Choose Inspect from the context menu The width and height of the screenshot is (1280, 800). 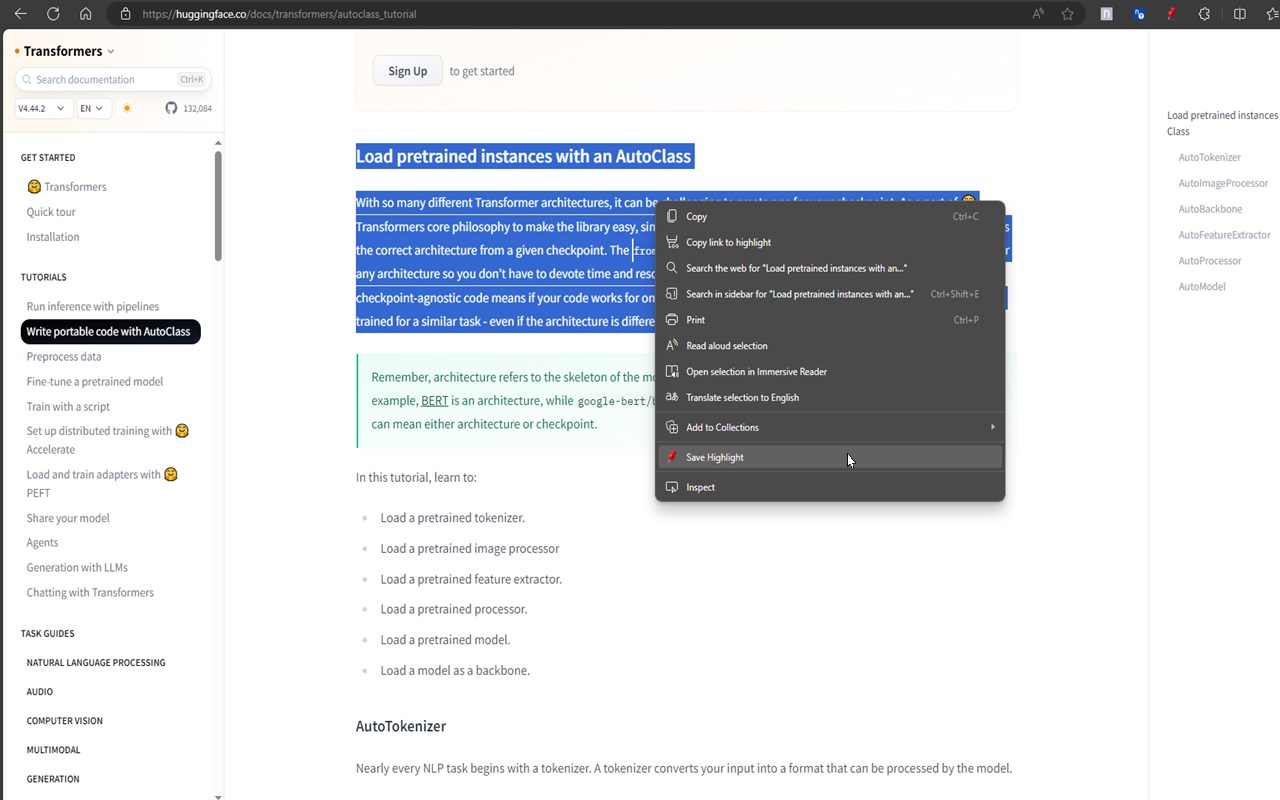coord(830,487)
